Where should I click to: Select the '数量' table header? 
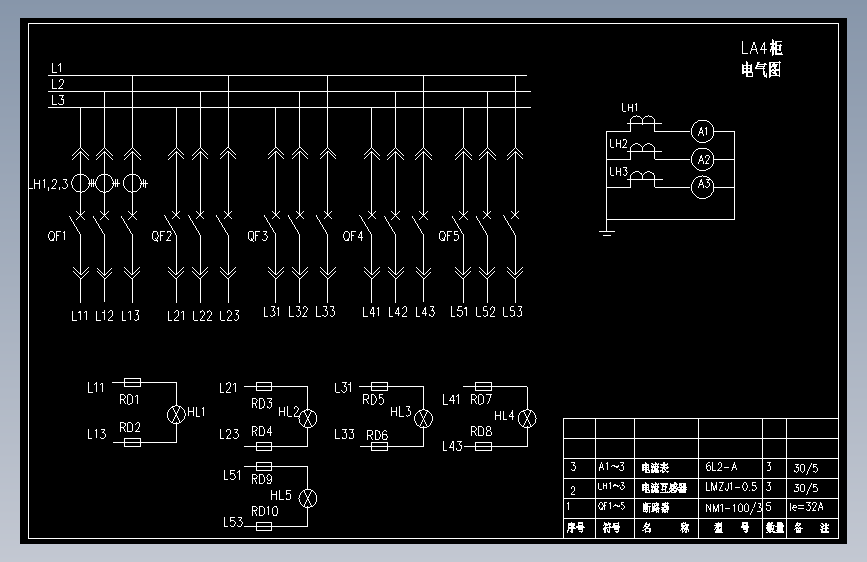[x=775, y=528]
